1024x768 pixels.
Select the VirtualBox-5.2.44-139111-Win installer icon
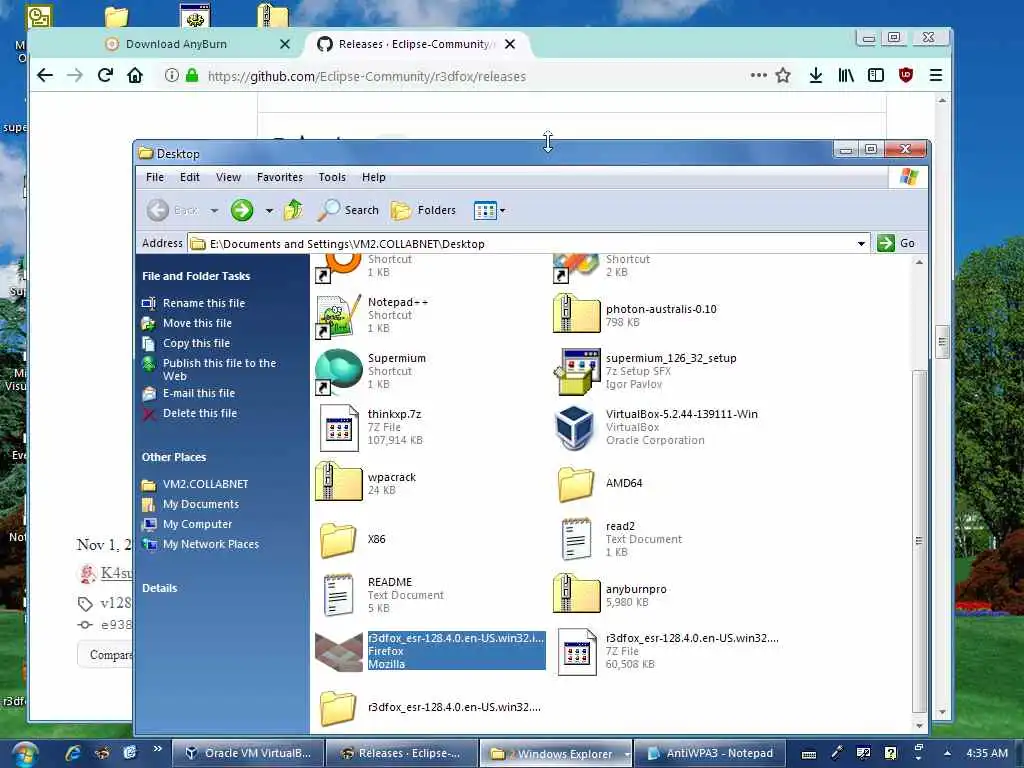(575, 428)
